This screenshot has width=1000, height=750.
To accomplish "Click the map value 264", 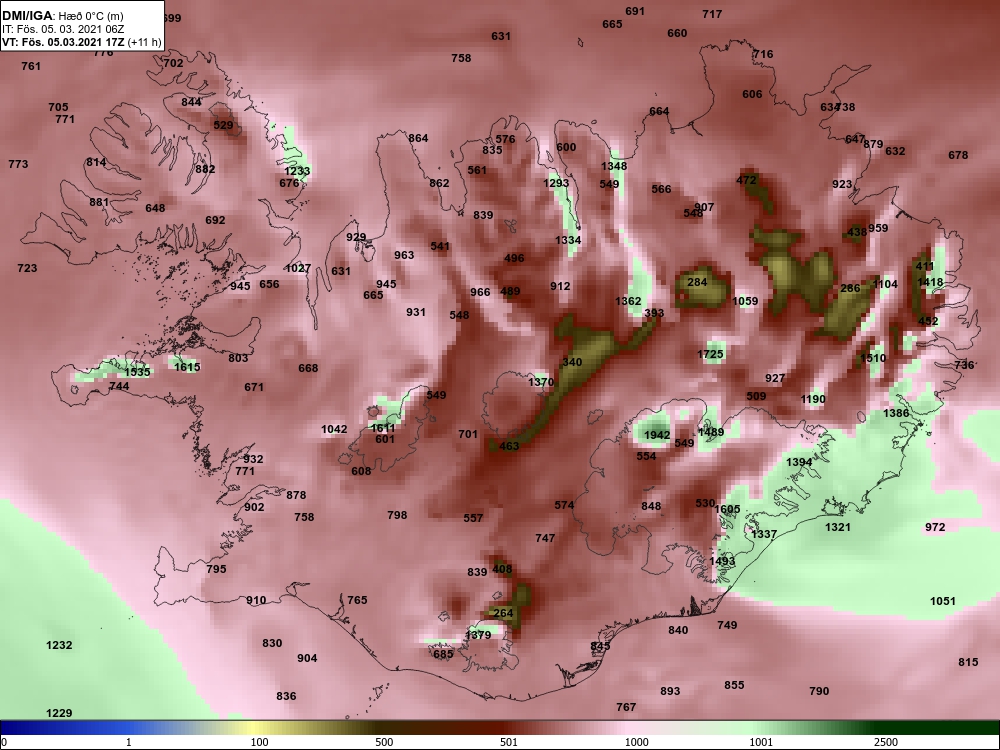I will click(503, 613).
